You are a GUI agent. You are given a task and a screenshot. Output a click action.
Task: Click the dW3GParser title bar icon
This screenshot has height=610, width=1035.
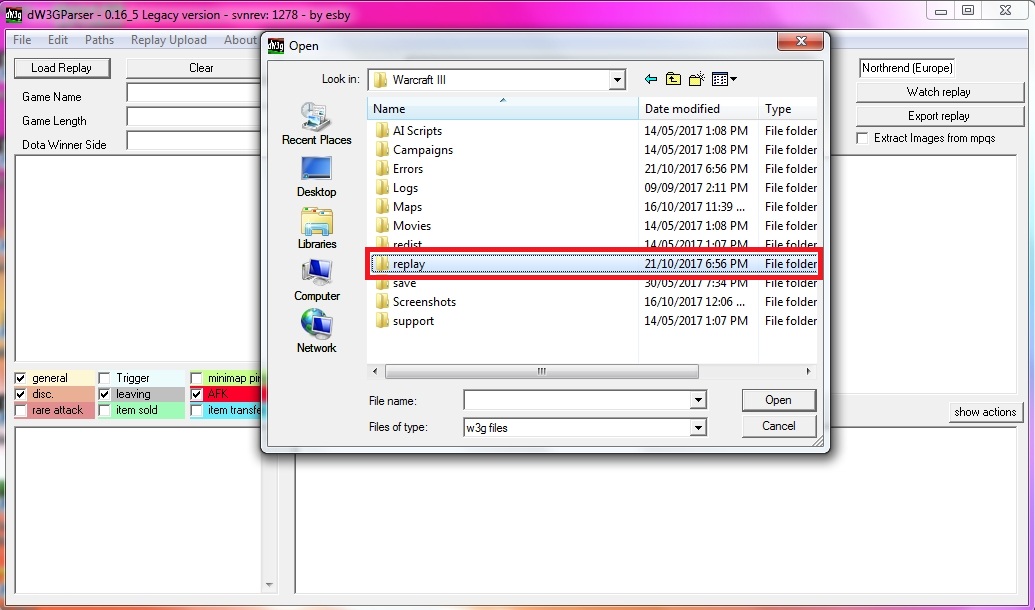point(14,15)
